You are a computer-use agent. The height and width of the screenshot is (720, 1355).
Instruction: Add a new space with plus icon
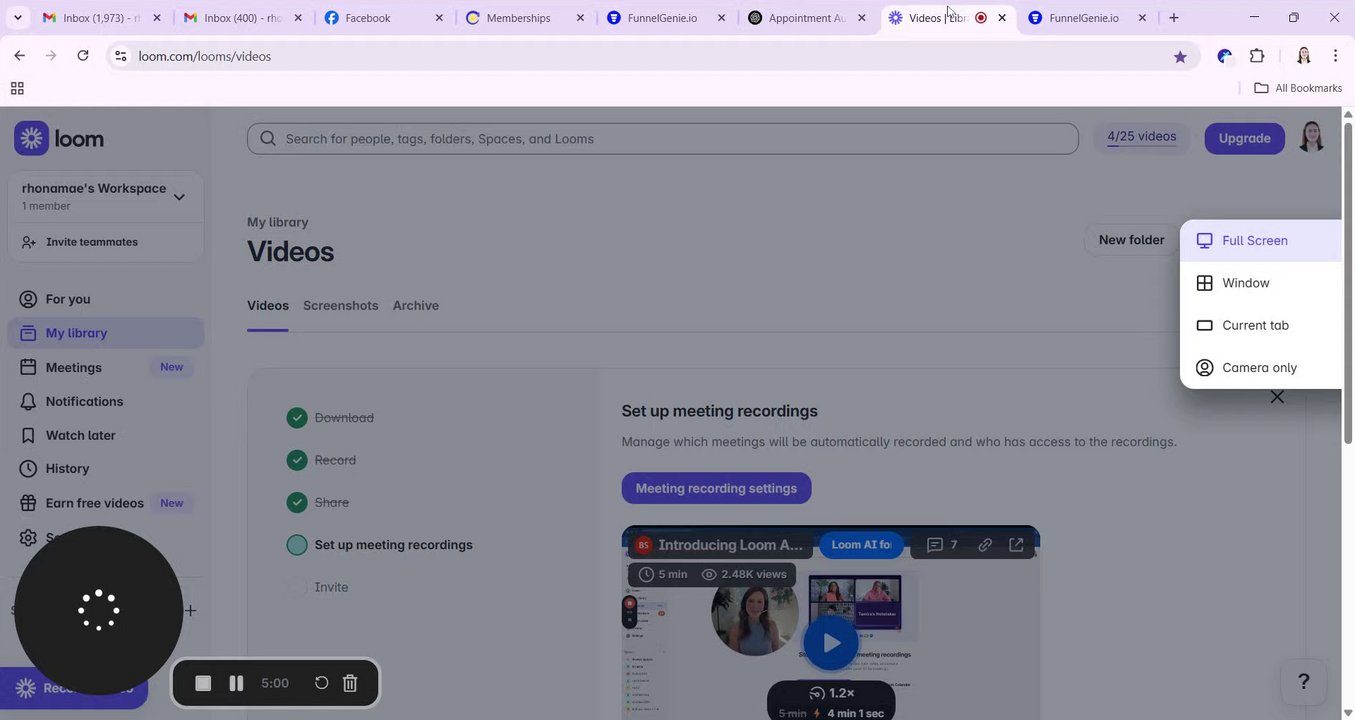[190, 610]
